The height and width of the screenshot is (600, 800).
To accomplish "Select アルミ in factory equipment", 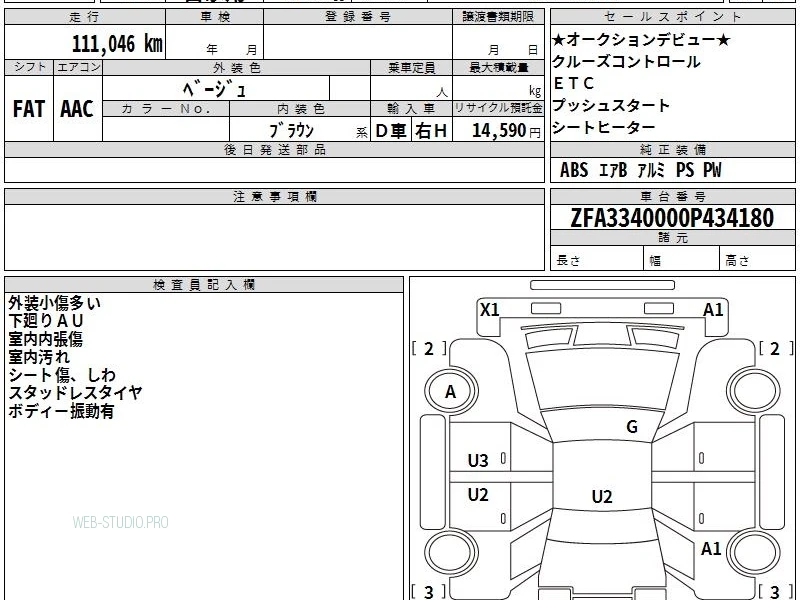I will coord(651,170).
